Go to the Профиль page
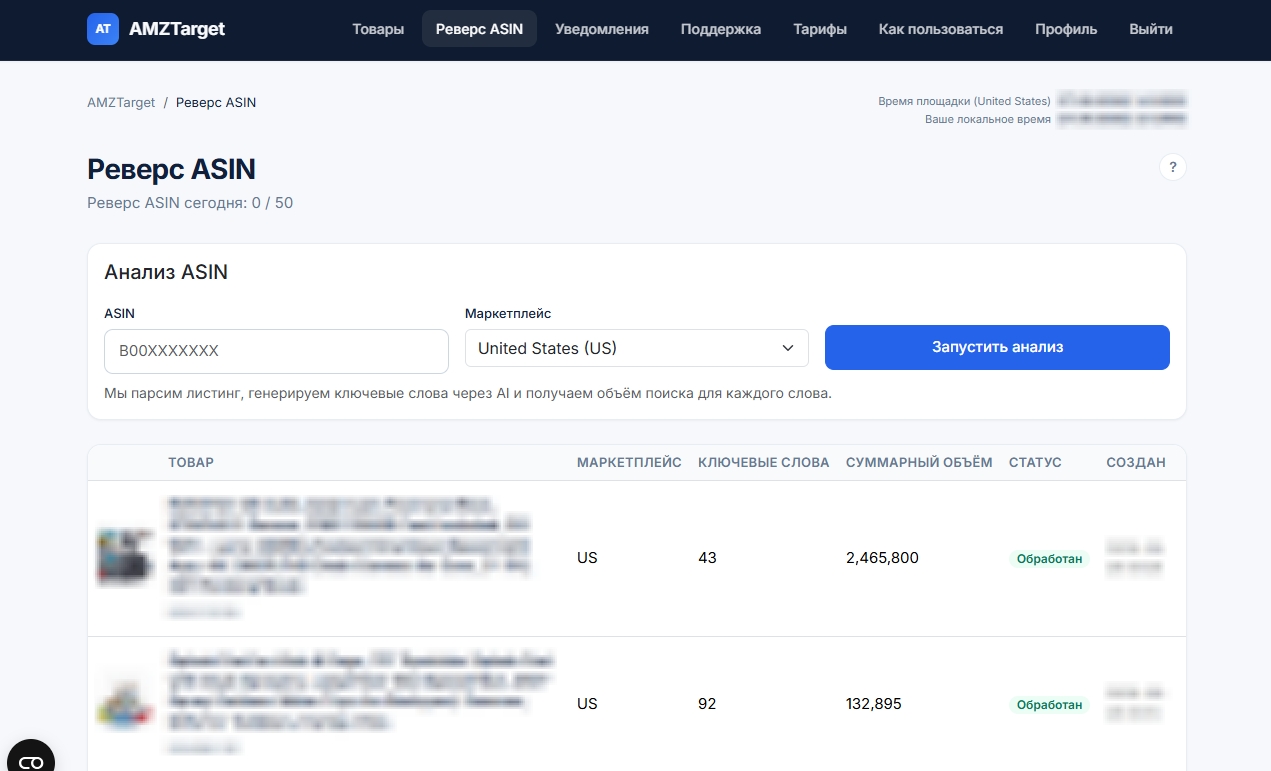This screenshot has width=1271, height=771. [x=1066, y=29]
